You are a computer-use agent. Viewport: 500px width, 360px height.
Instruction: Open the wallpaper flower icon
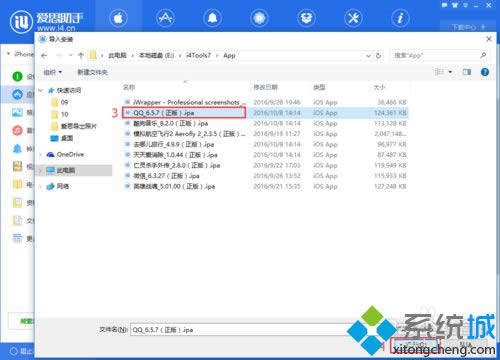click(x=259, y=18)
